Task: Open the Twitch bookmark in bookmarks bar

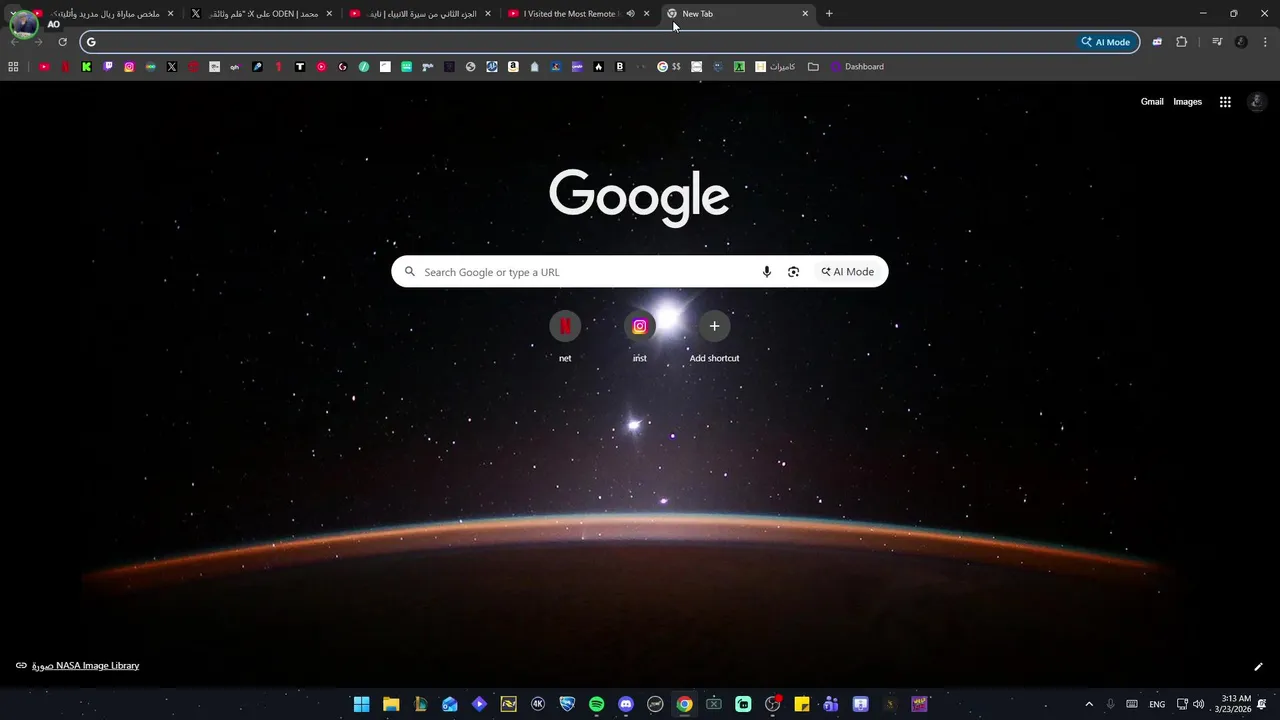Action: coord(108,67)
